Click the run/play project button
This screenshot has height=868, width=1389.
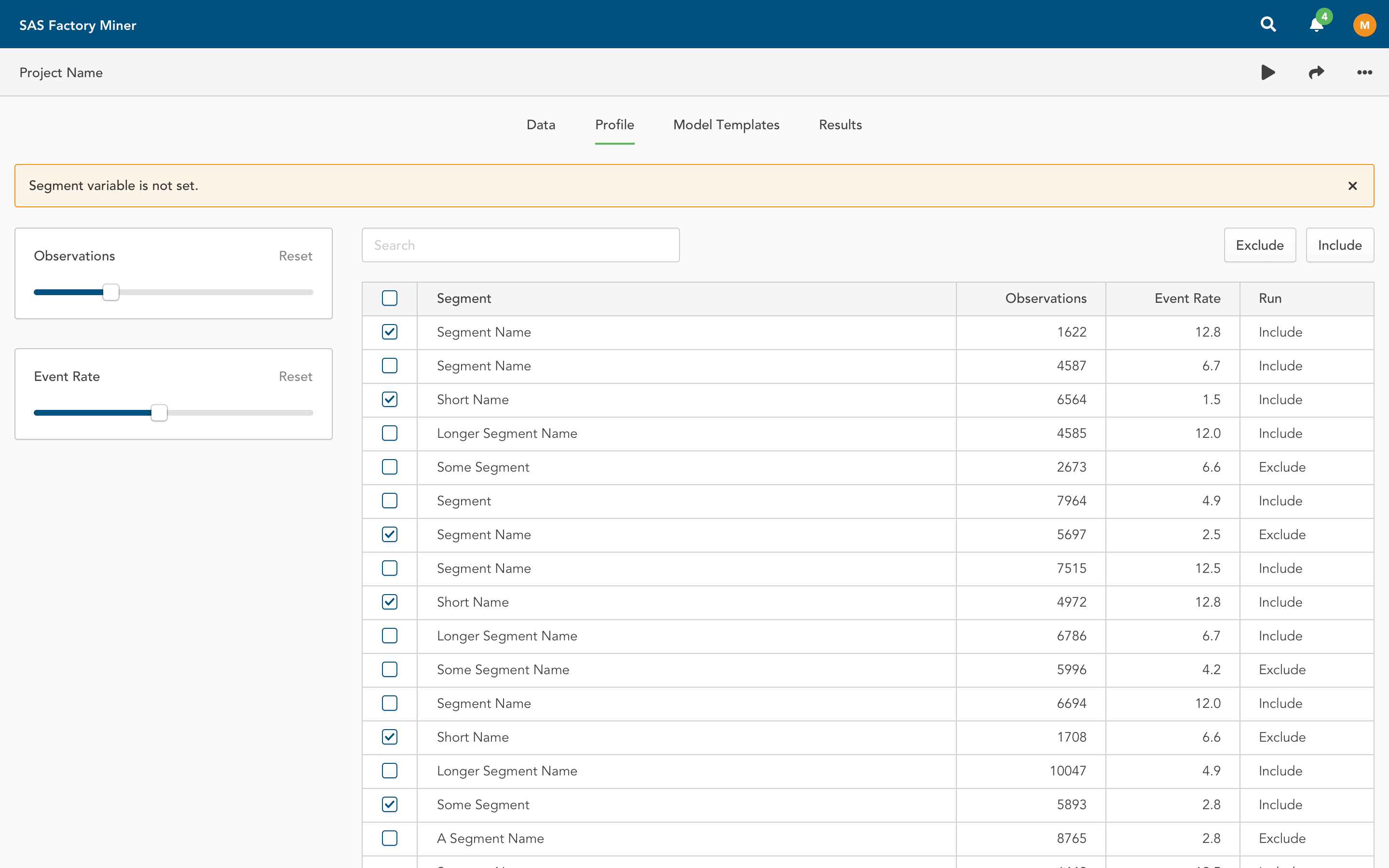pyautogui.click(x=1268, y=72)
